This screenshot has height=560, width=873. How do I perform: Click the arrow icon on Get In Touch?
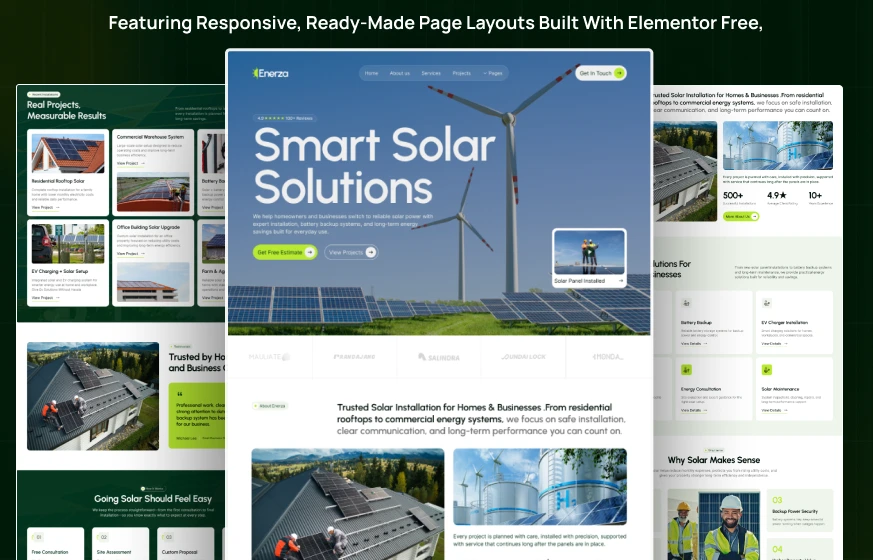[x=619, y=73]
